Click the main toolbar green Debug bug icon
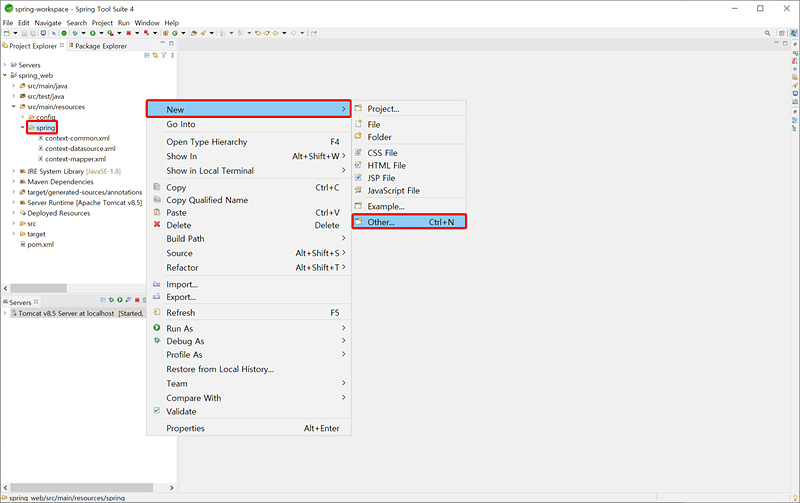800x503 pixels. click(x=75, y=33)
